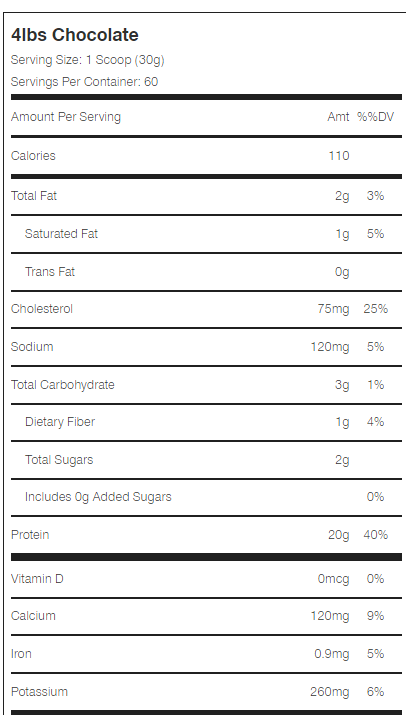Select the Calories row label
Image resolution: width=406 pixels, height=715 pixels.
coord(33,155)
